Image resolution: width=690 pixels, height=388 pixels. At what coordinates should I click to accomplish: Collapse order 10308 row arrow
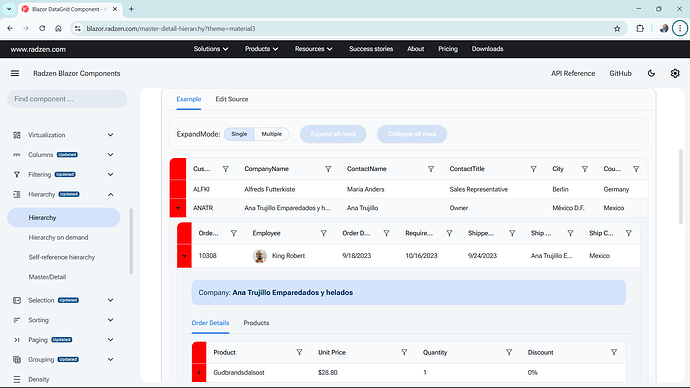(x=184, y=256)
